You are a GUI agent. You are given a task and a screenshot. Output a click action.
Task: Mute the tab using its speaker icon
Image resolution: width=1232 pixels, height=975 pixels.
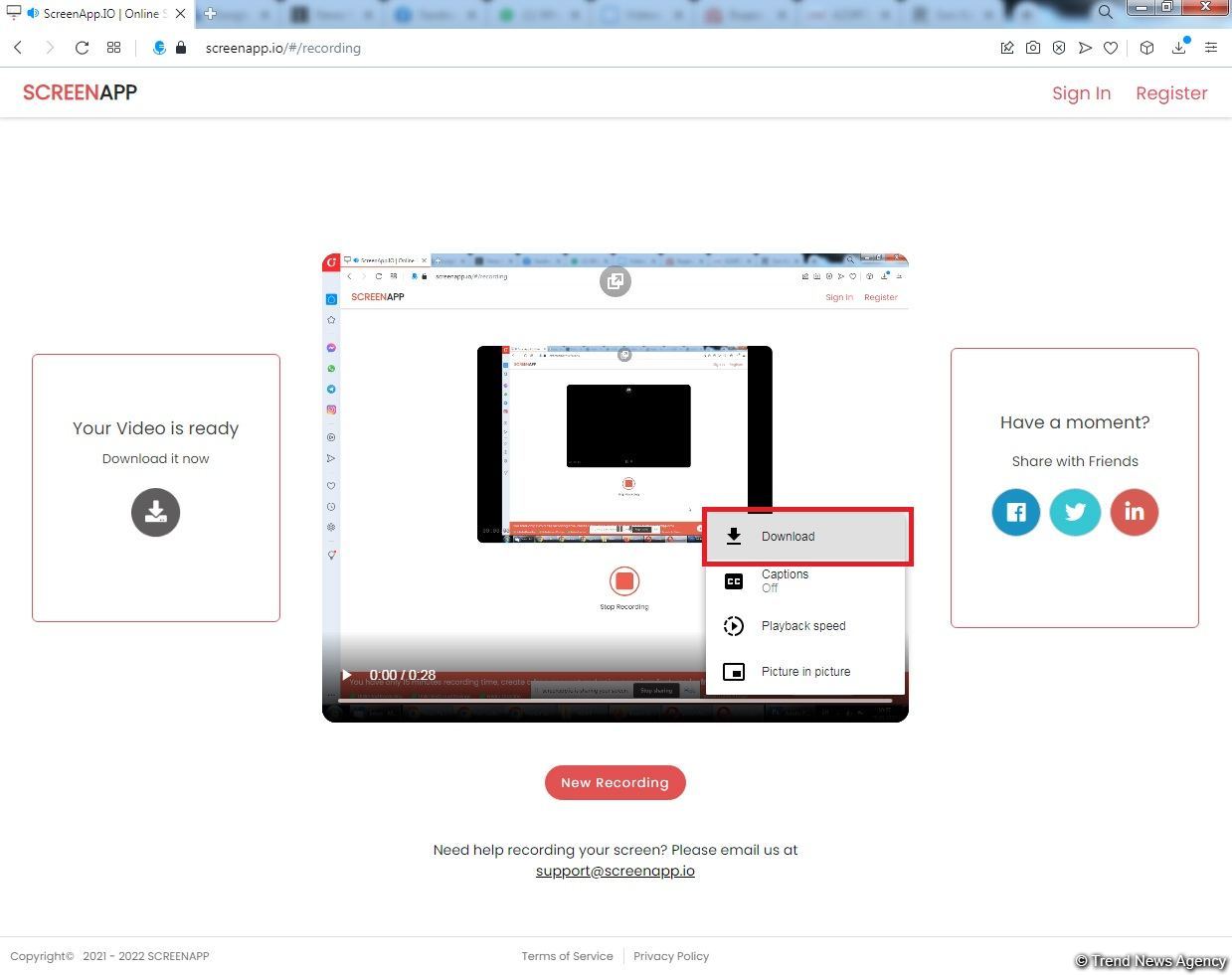click(x=33, y=13)
